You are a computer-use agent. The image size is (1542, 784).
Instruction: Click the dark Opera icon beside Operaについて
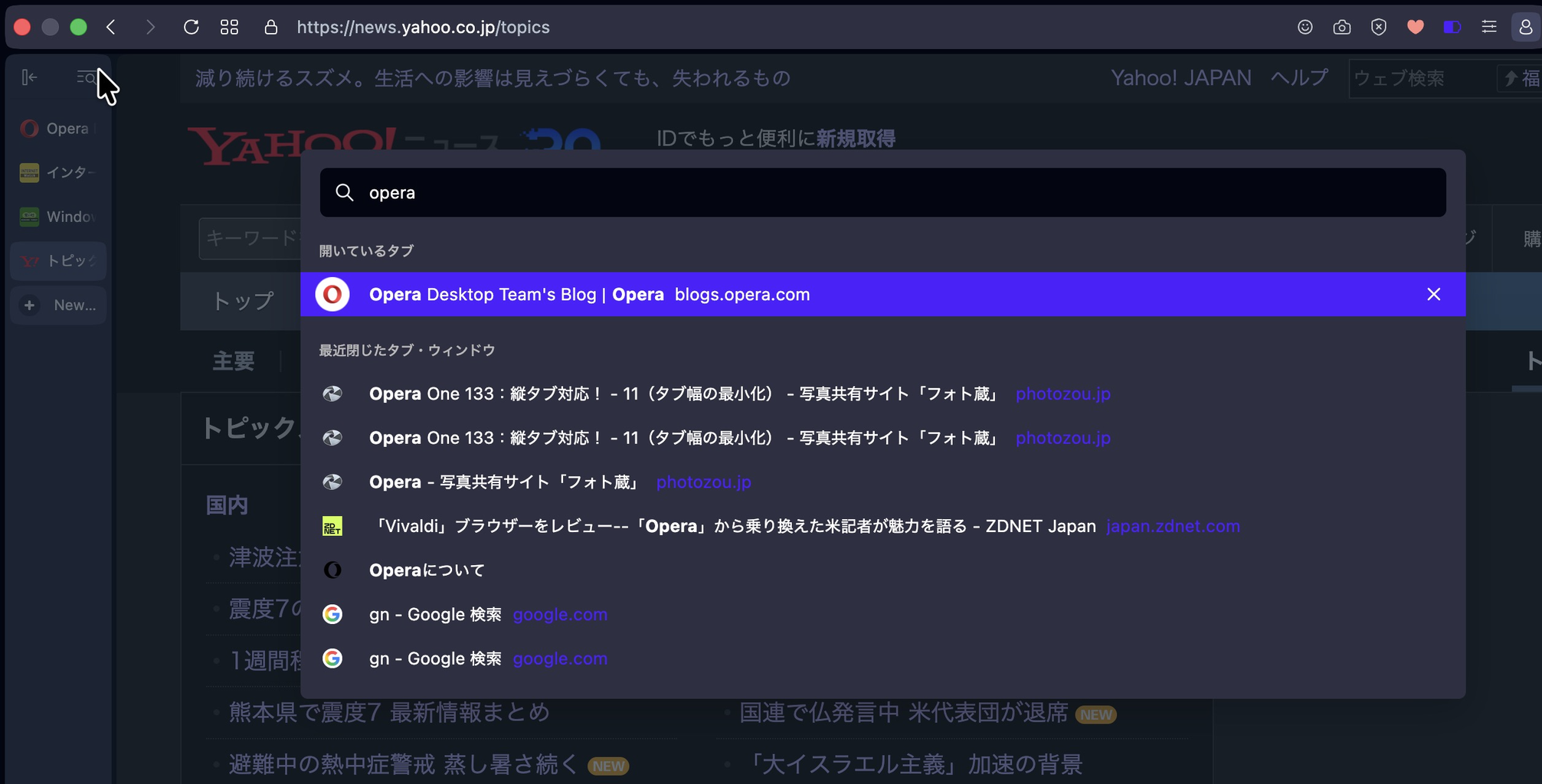pos(332,570)
